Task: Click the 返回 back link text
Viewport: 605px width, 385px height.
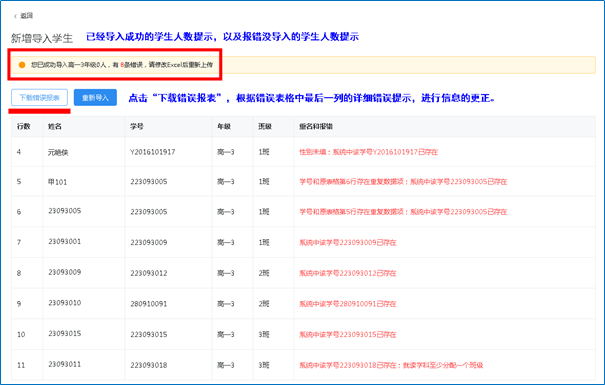Action: (27, 16)
